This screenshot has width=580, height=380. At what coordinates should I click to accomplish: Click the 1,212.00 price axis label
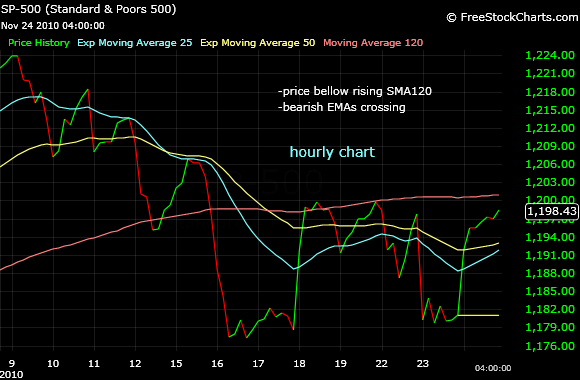click(x=550, y=128)
